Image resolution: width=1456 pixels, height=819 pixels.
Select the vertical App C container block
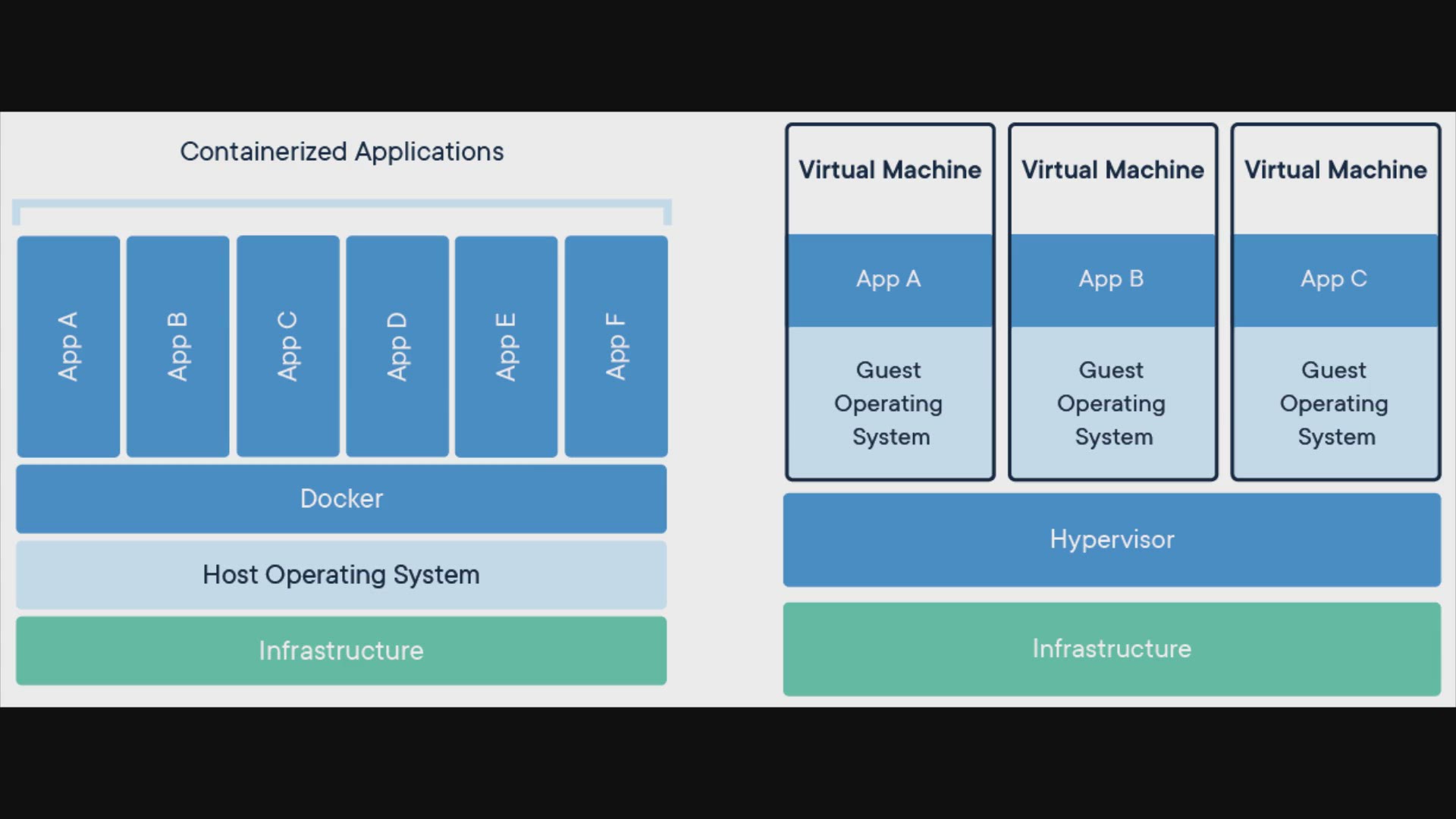[x=287, y=347]
